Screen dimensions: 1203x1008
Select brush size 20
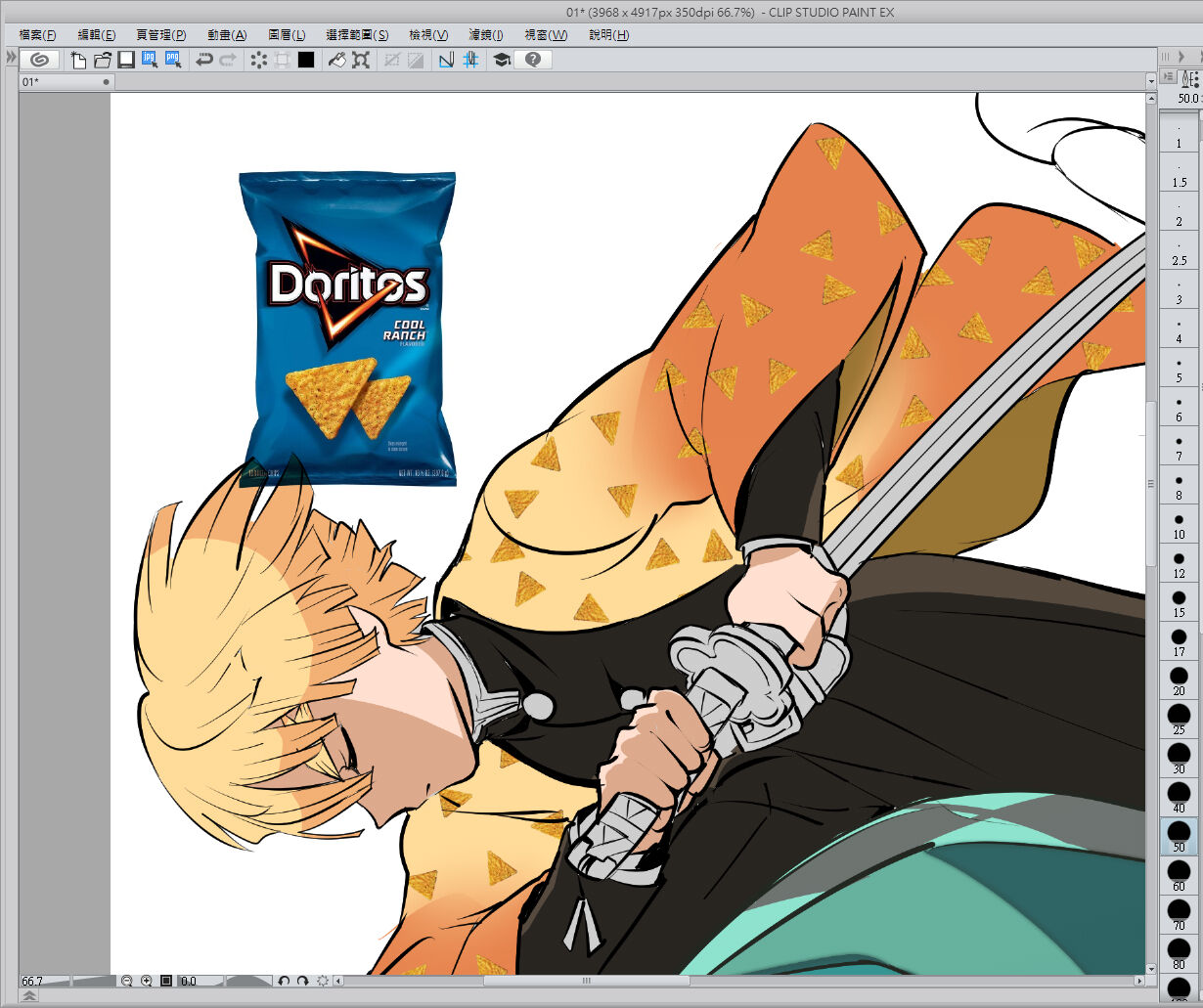point(1180,680)
